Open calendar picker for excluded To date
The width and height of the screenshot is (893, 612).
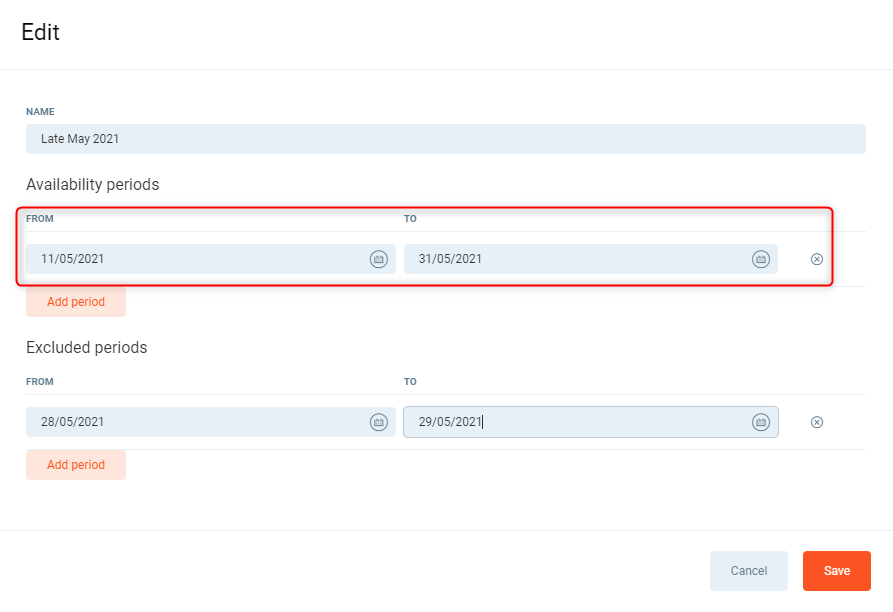click(x=760, y=422)
